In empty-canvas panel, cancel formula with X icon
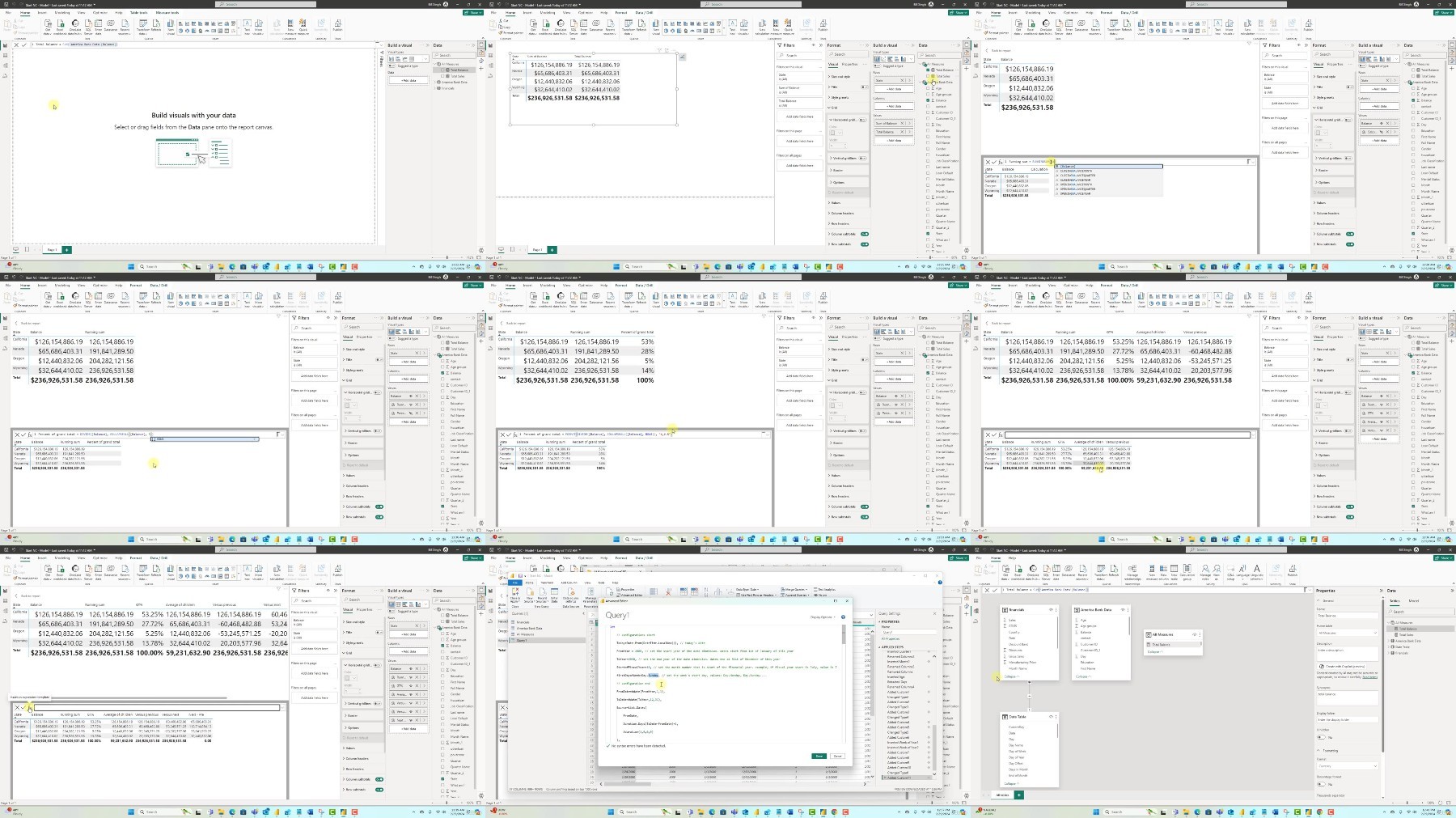 [16, 45]
